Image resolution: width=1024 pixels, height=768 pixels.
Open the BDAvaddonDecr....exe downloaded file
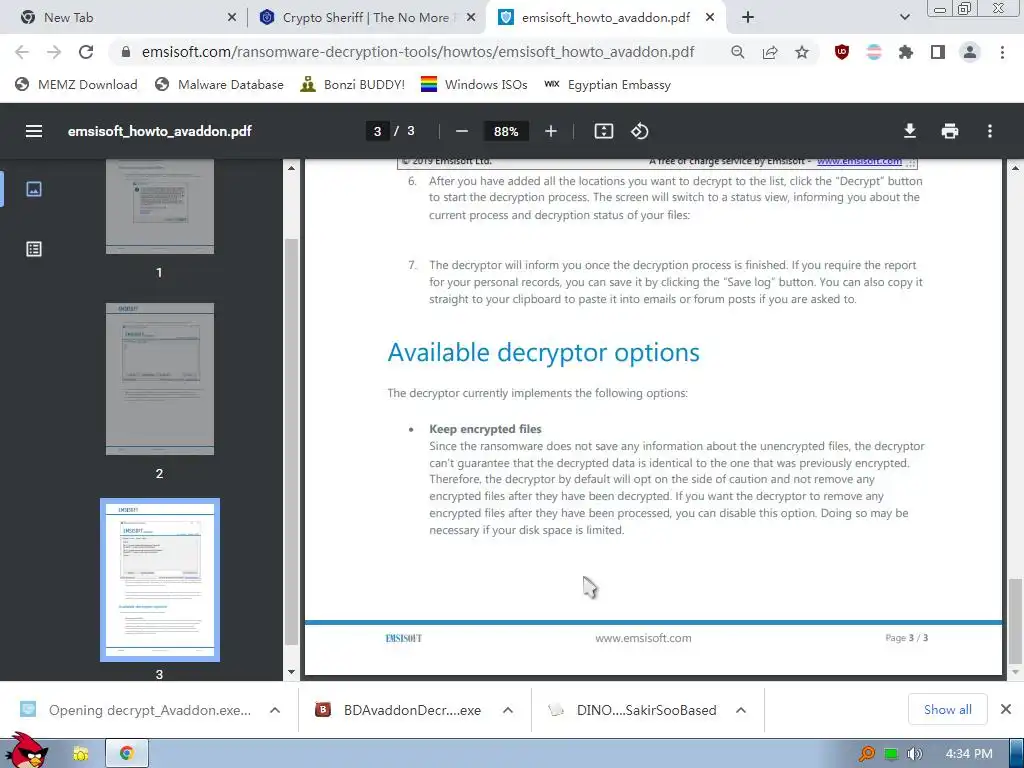point(398,710)
